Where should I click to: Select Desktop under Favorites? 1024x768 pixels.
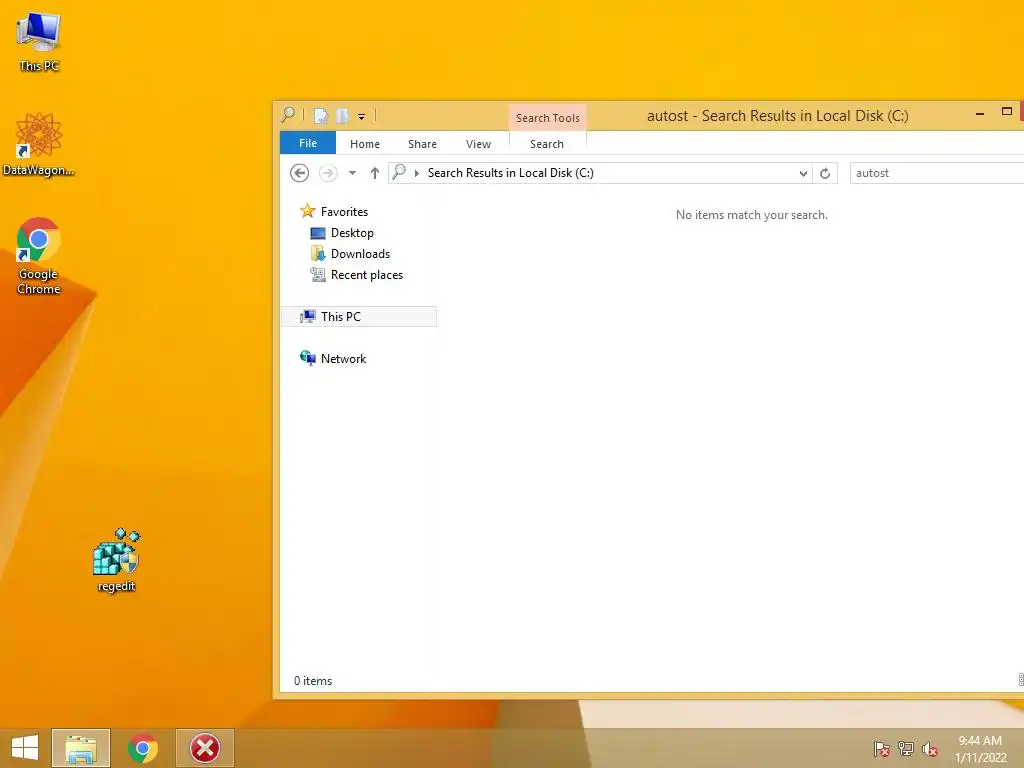click(x=352, y=232)
